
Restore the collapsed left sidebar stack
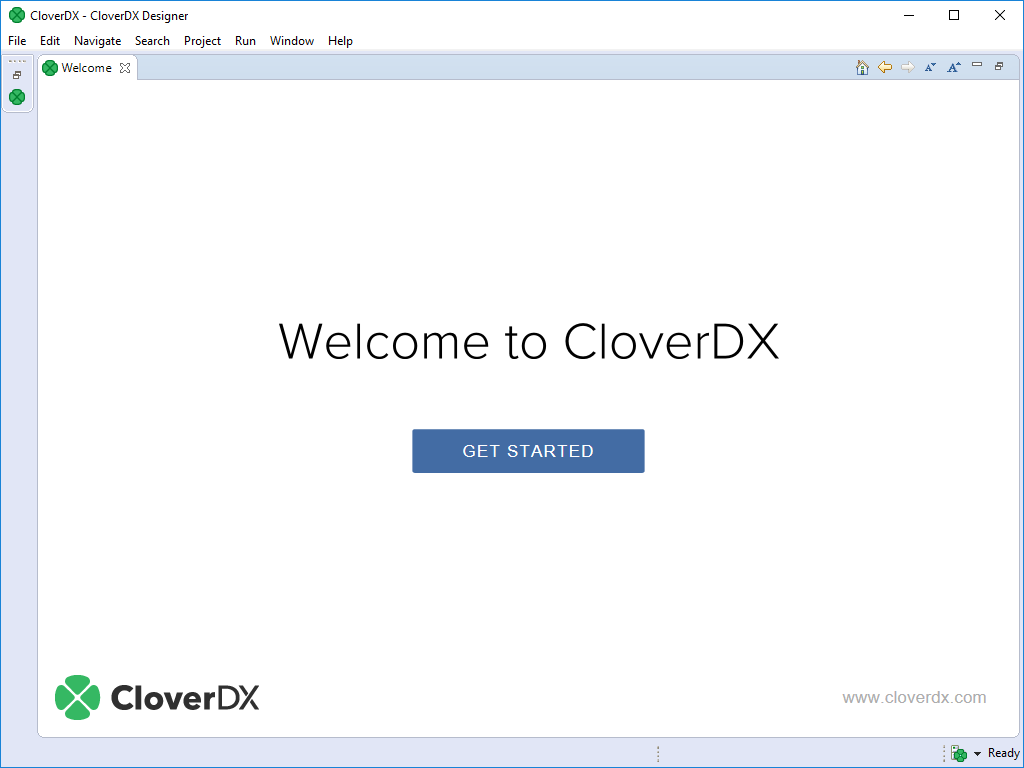coord(17,75)
